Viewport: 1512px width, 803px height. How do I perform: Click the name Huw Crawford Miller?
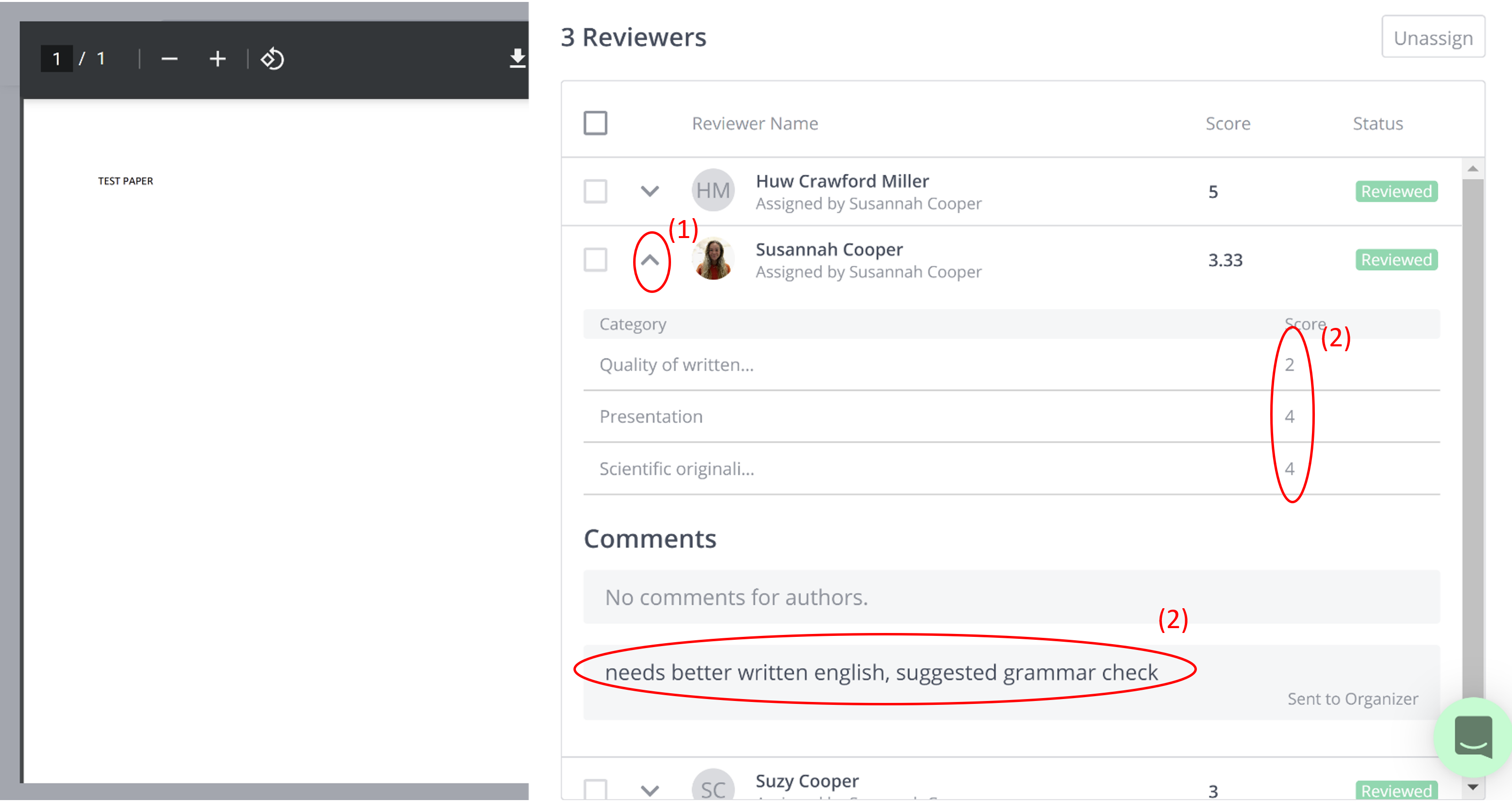click(x=842, y=181)
